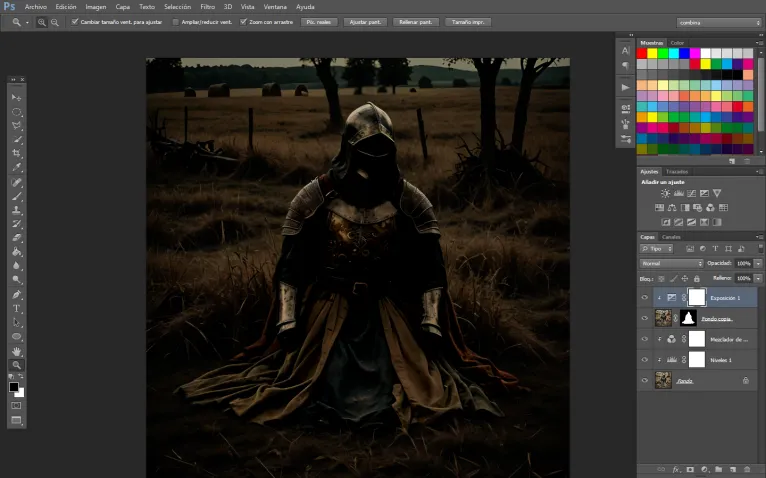Hide the Niveles 1 layer
766x478 pixels.
[644, 360]
